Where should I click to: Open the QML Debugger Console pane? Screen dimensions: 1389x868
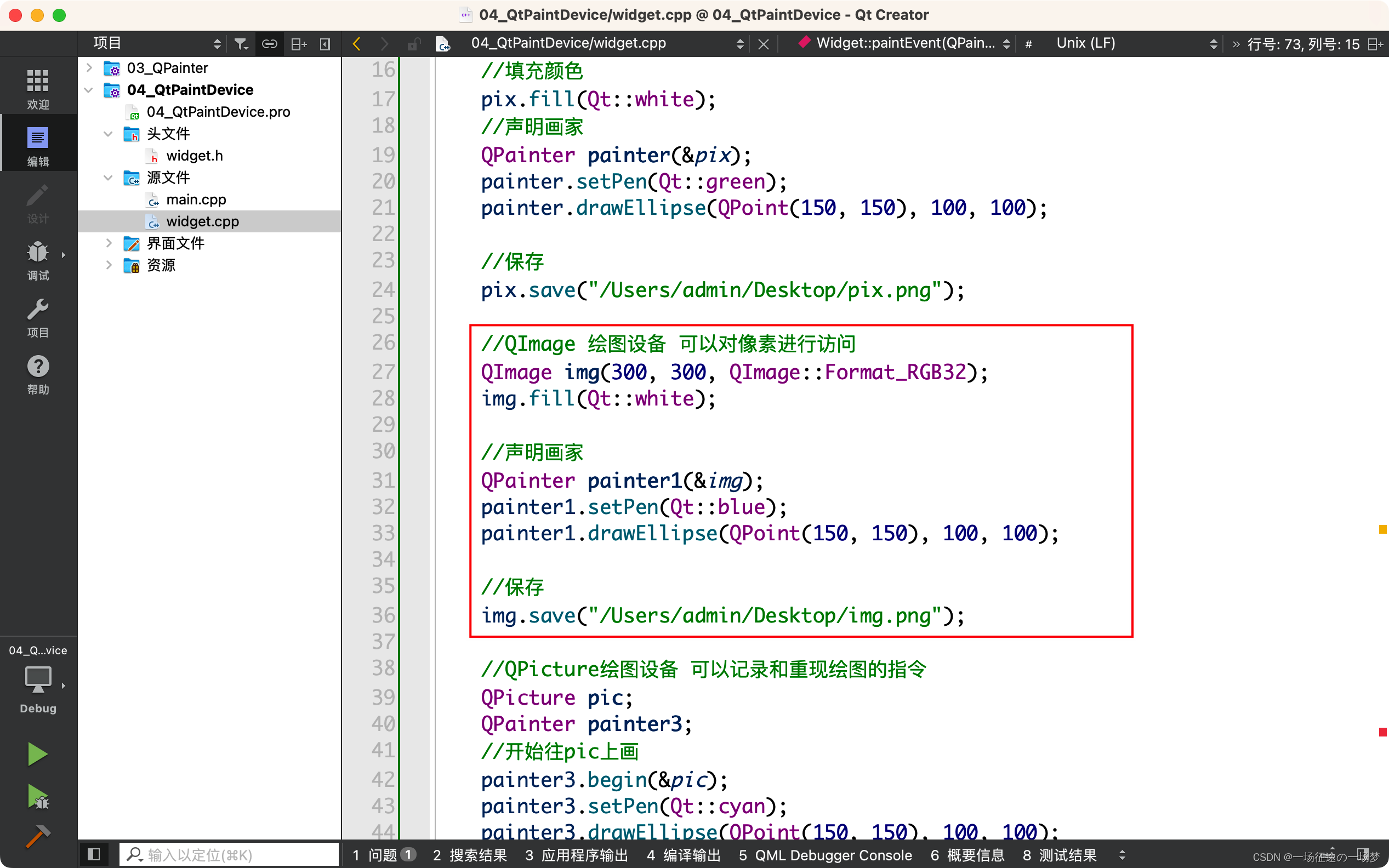(x=825, y=855)
